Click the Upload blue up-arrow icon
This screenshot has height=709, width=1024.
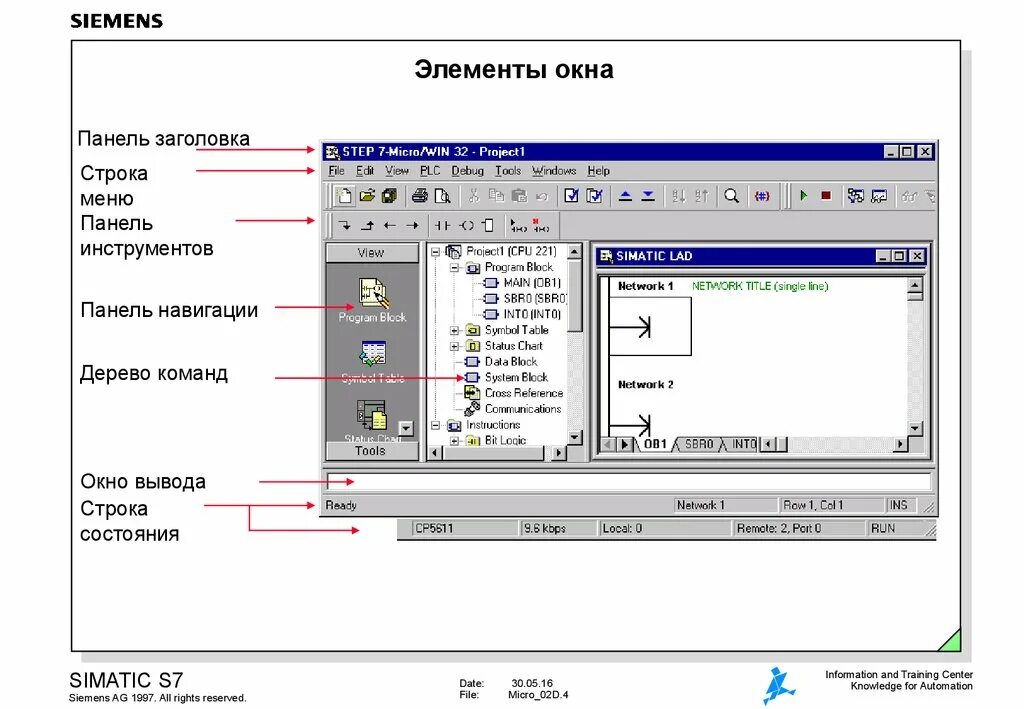(x=625, y=196)
